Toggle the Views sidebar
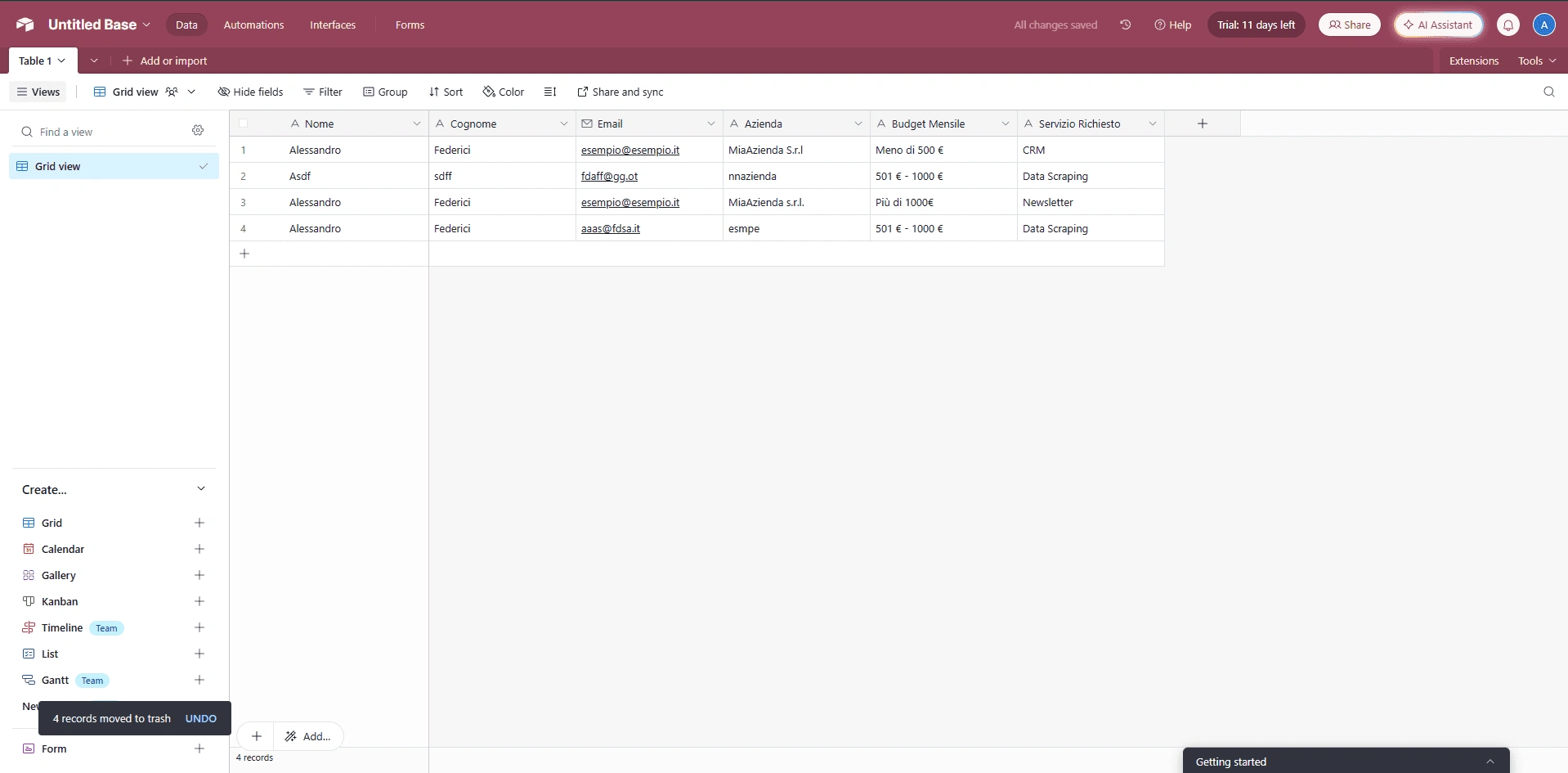The width and height of the screenshot is (1568, 773). [x=38, y=92]
